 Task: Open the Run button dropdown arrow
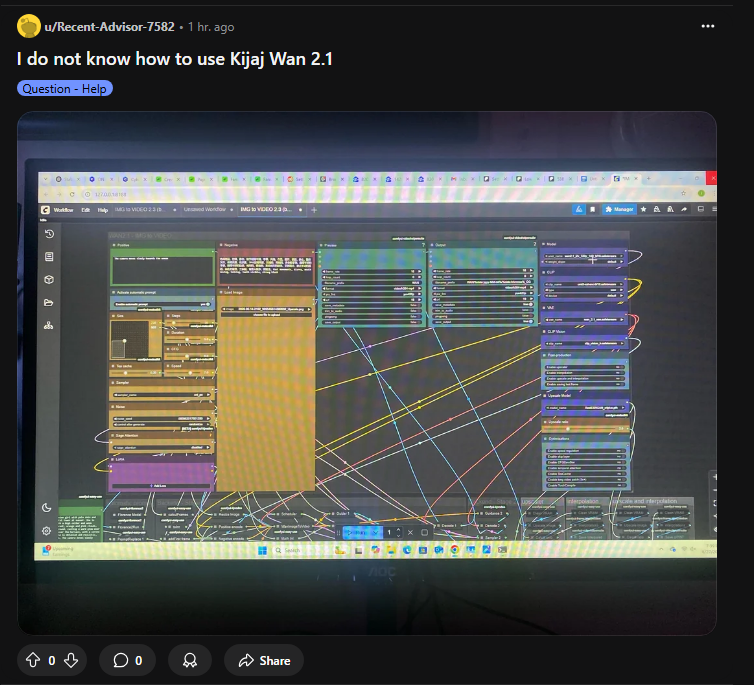coord(375,532)
